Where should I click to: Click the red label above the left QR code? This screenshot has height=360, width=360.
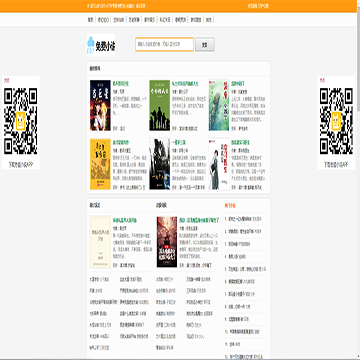click(7, 80)
